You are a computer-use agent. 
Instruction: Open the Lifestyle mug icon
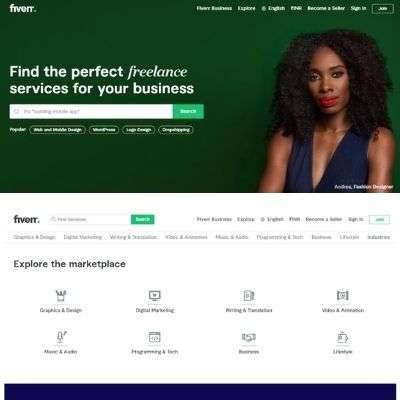click(x=342, y=337)
